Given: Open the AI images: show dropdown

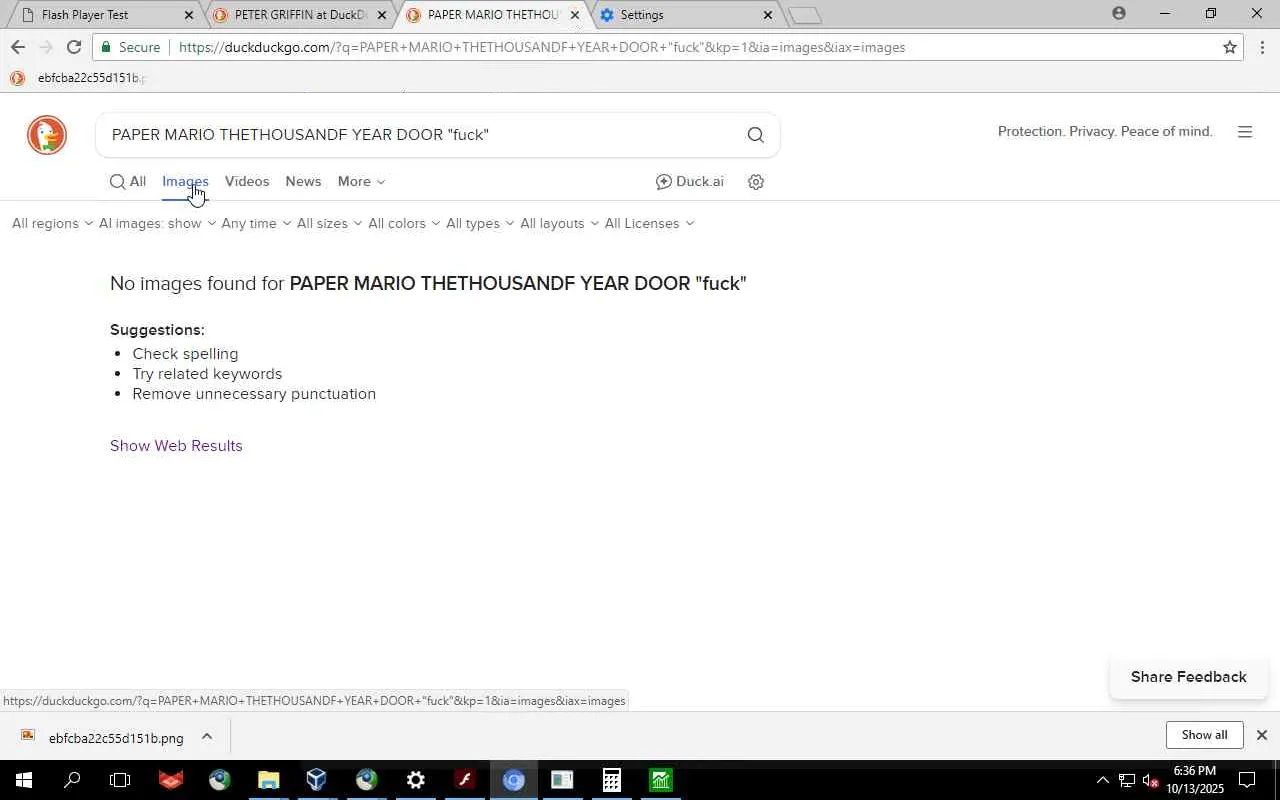Looking at the screenshot, I should pos(157,224).
